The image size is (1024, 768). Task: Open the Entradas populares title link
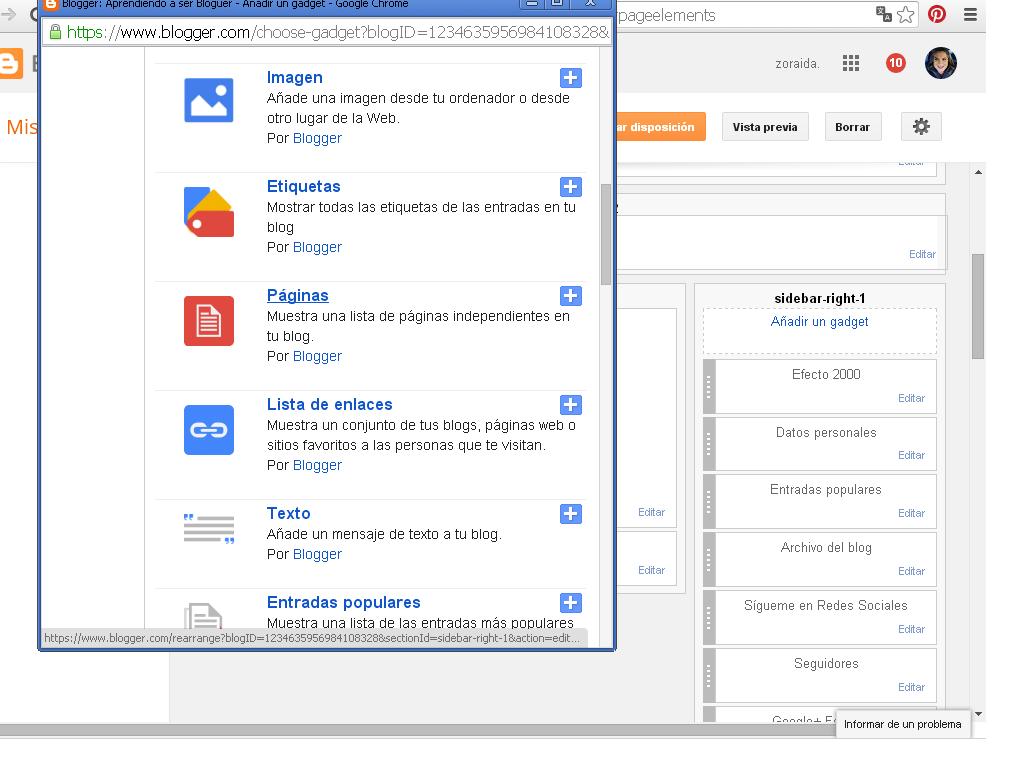tap(344, 603)
